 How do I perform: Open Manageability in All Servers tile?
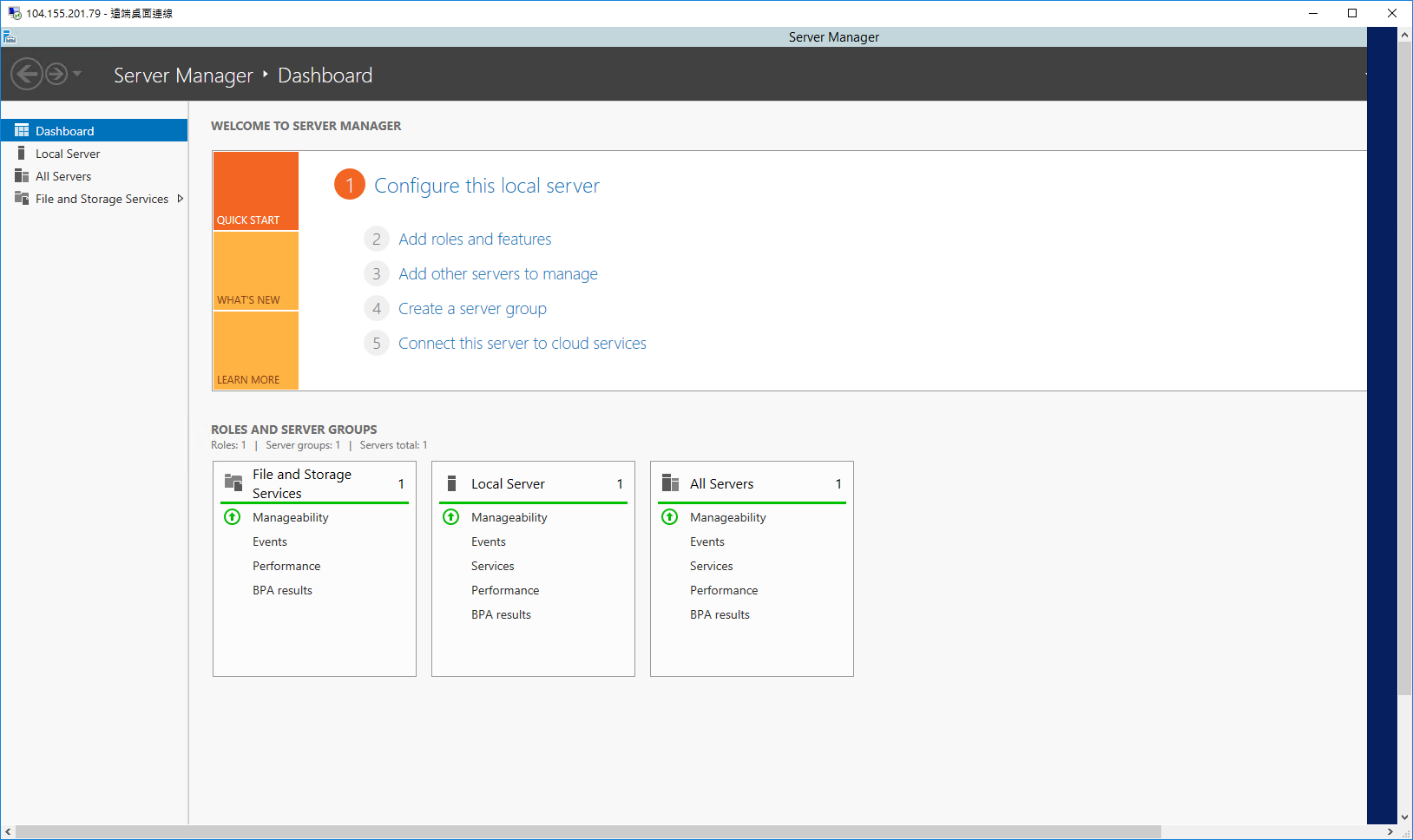[x=727, y=517]
